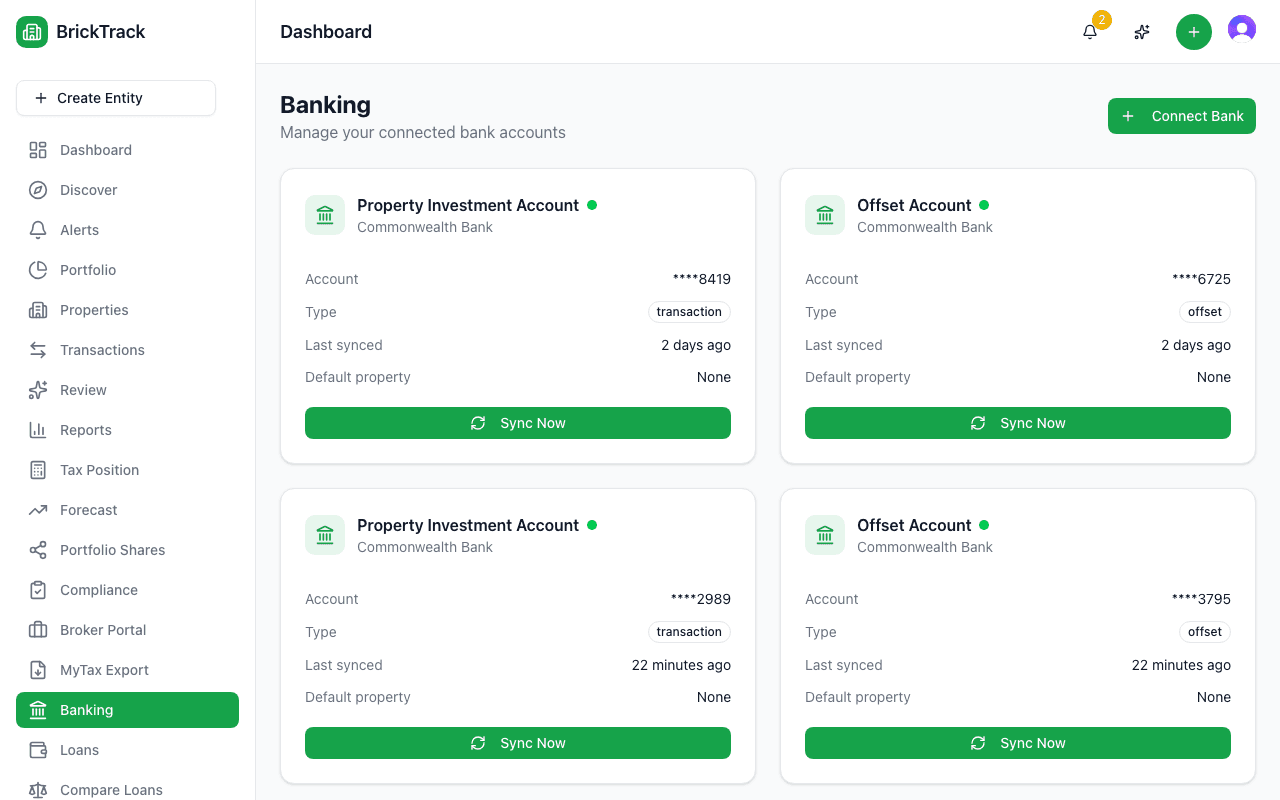1280x800 pixels.
Task: Navigate to Portfolio
Action: [x=89, y=270]
